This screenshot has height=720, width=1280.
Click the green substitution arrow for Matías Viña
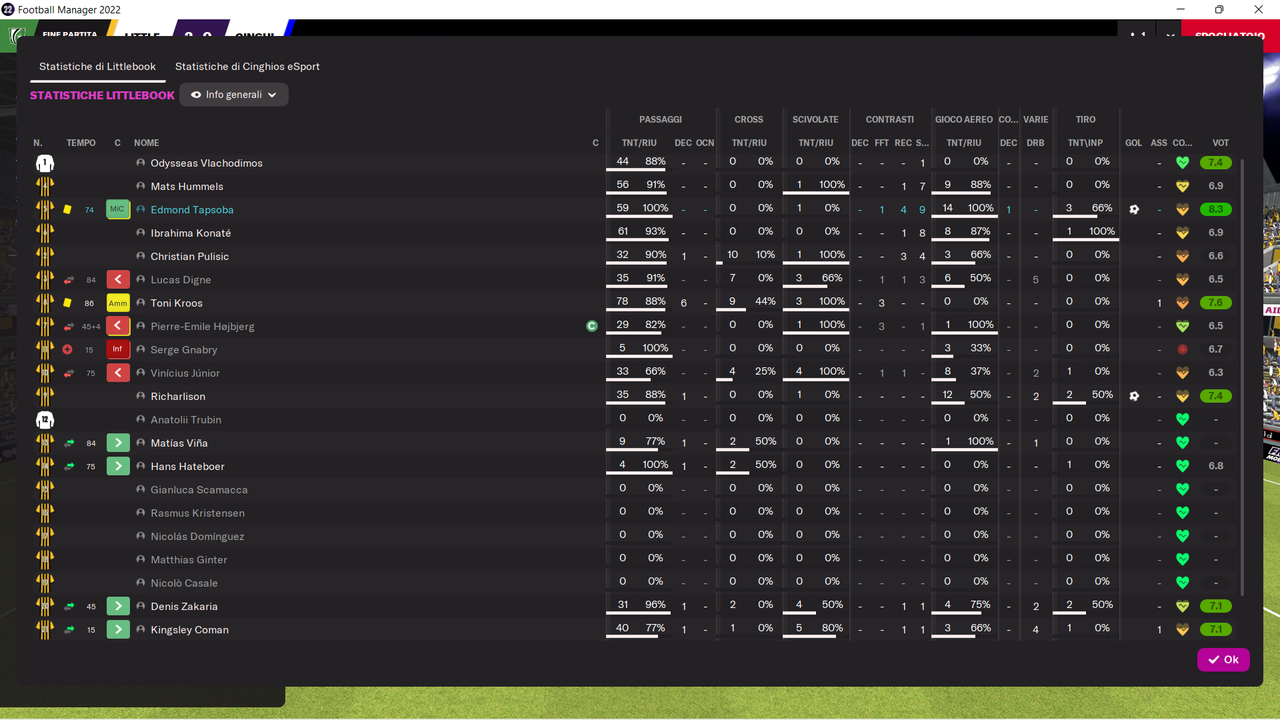[118, 443]
